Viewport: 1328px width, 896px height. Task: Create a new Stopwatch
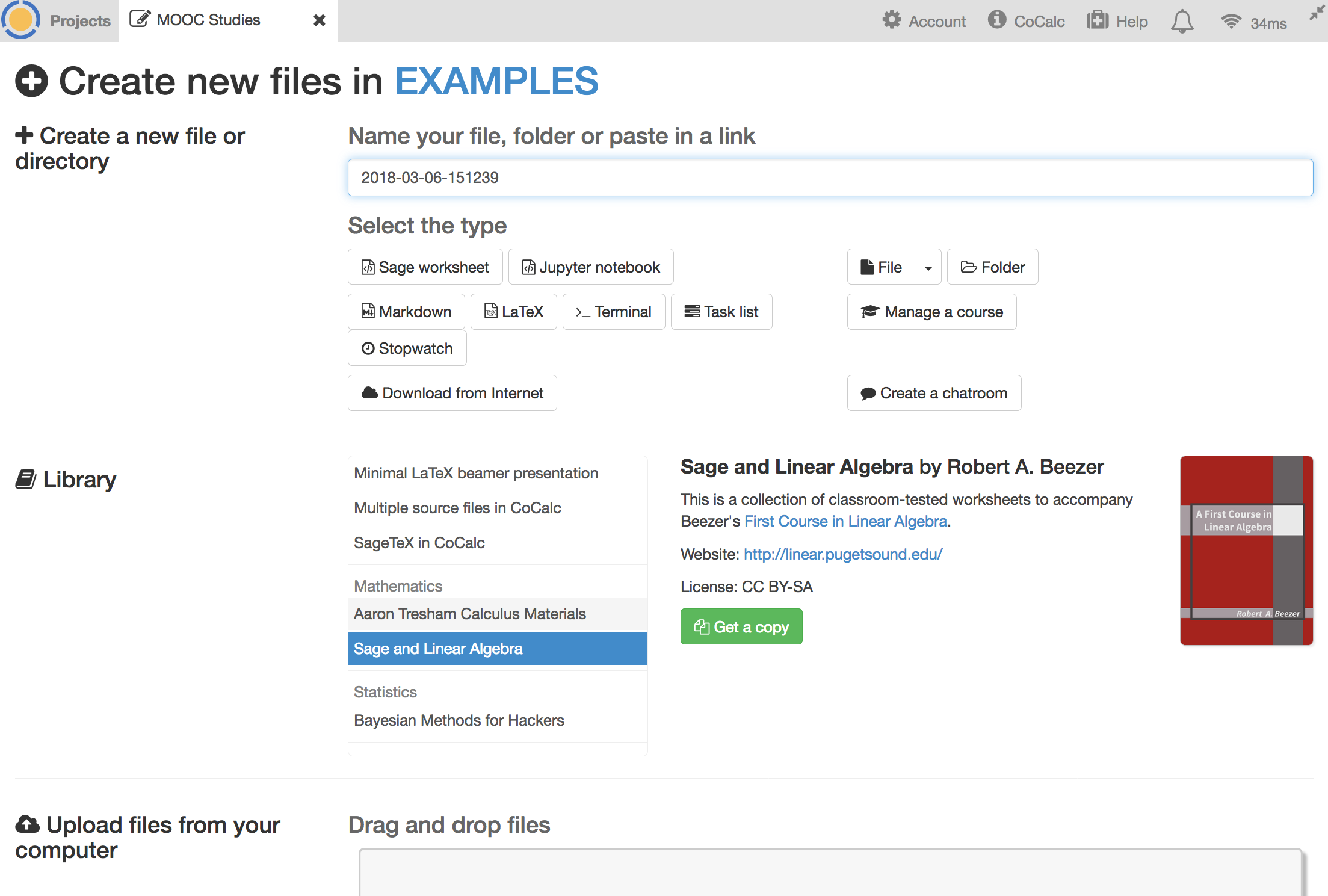[x=407, y=348]
